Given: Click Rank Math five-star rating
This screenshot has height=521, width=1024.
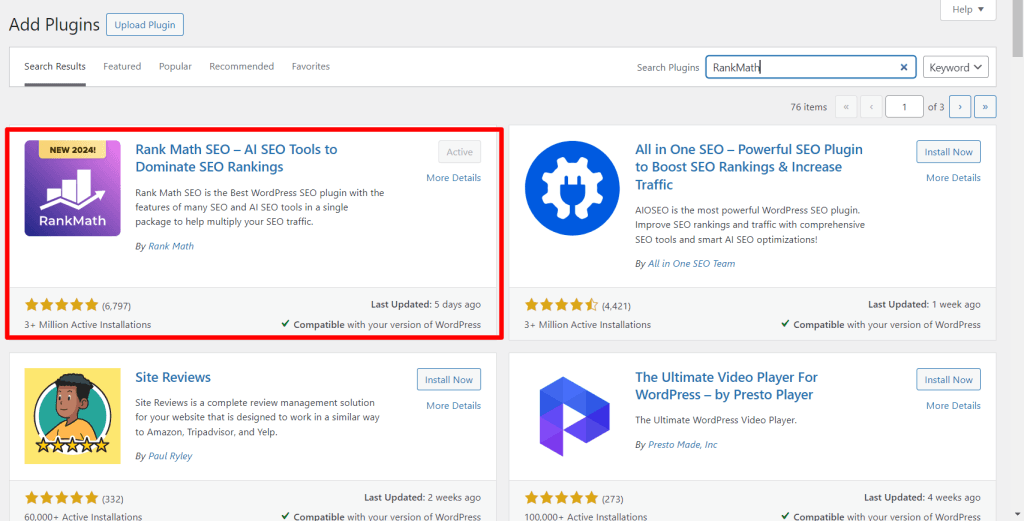Looking at the screenshot, I should 61,305.
